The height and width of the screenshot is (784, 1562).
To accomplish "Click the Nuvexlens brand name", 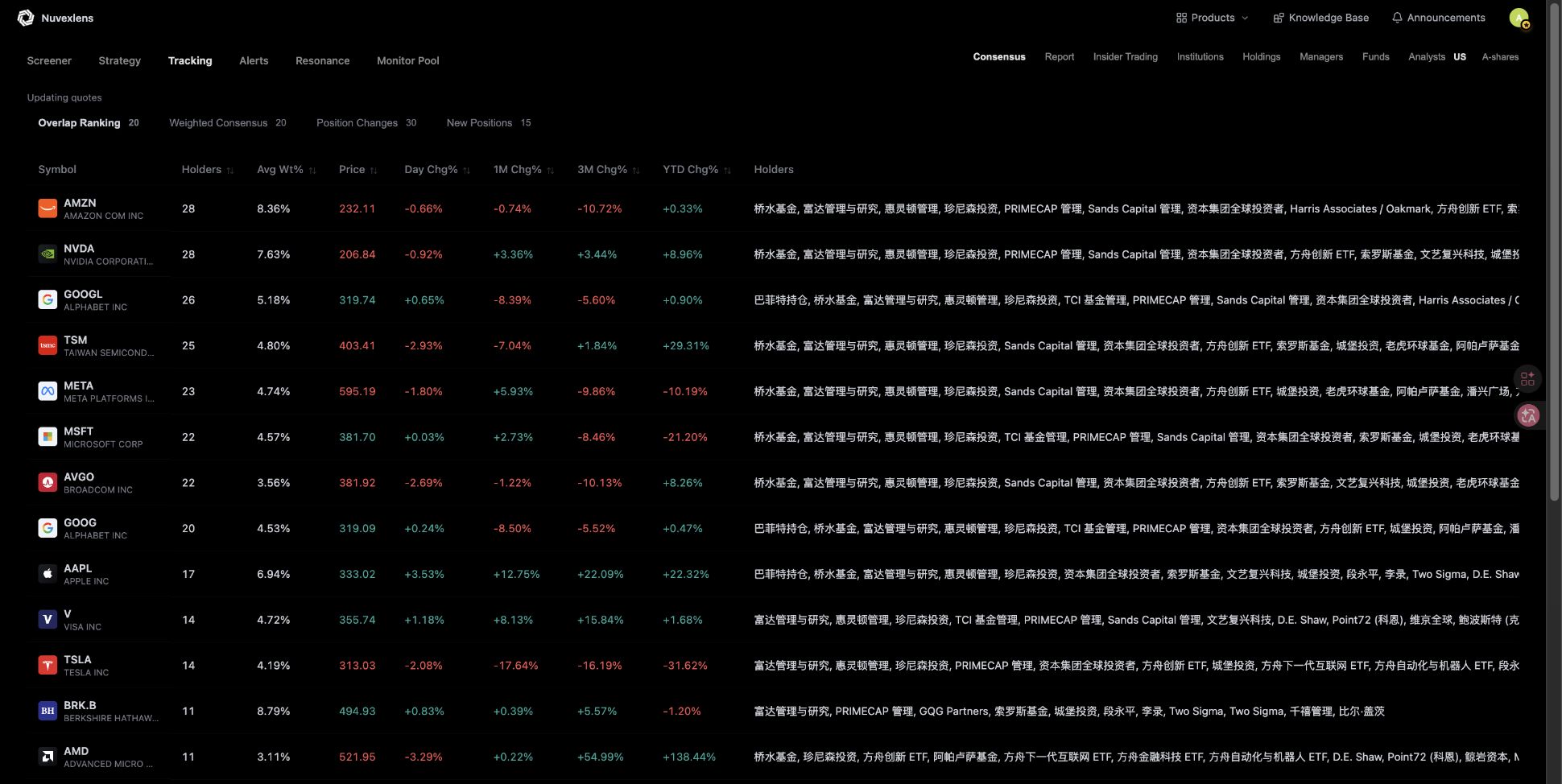I will pyautogui.click(x=68, y=18).
